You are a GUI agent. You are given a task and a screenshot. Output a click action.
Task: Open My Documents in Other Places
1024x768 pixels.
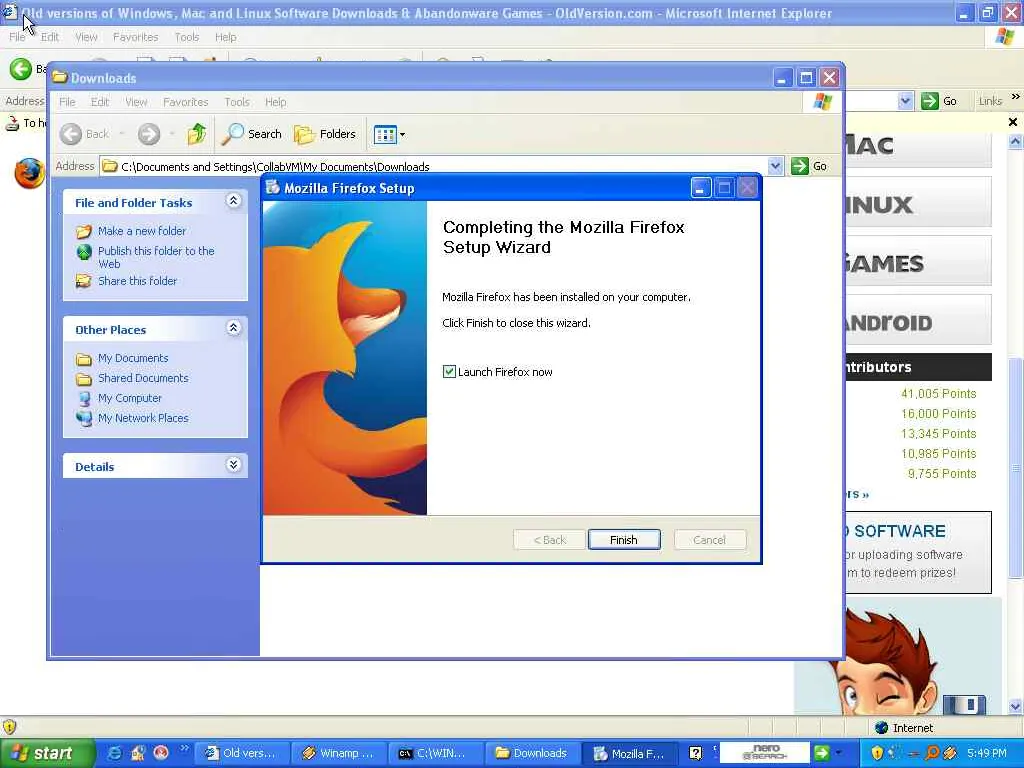[x=133, y=359]
